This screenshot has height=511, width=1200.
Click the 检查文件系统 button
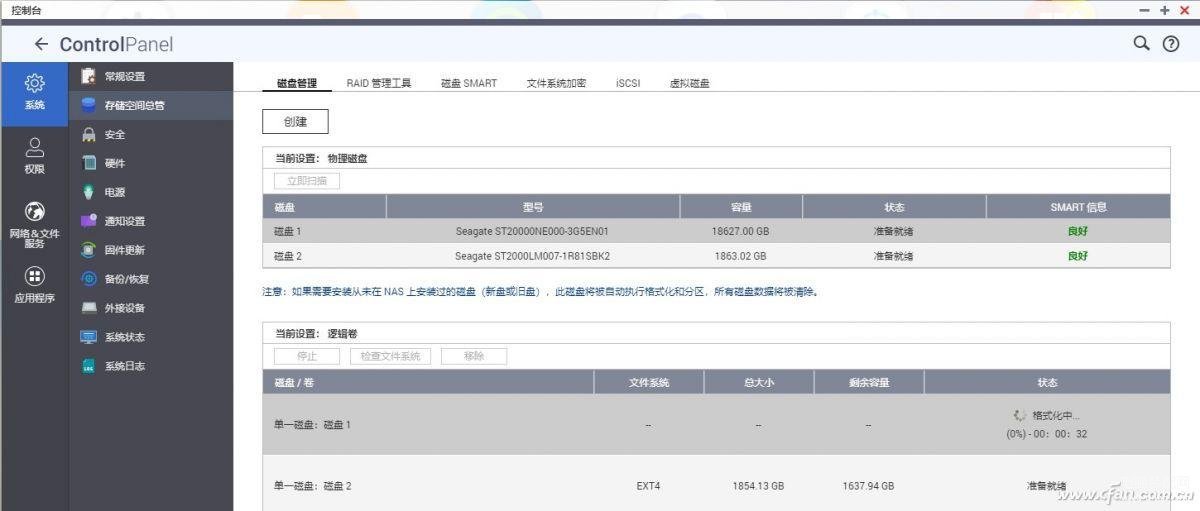pyautogui.click(x=390, y=356)
